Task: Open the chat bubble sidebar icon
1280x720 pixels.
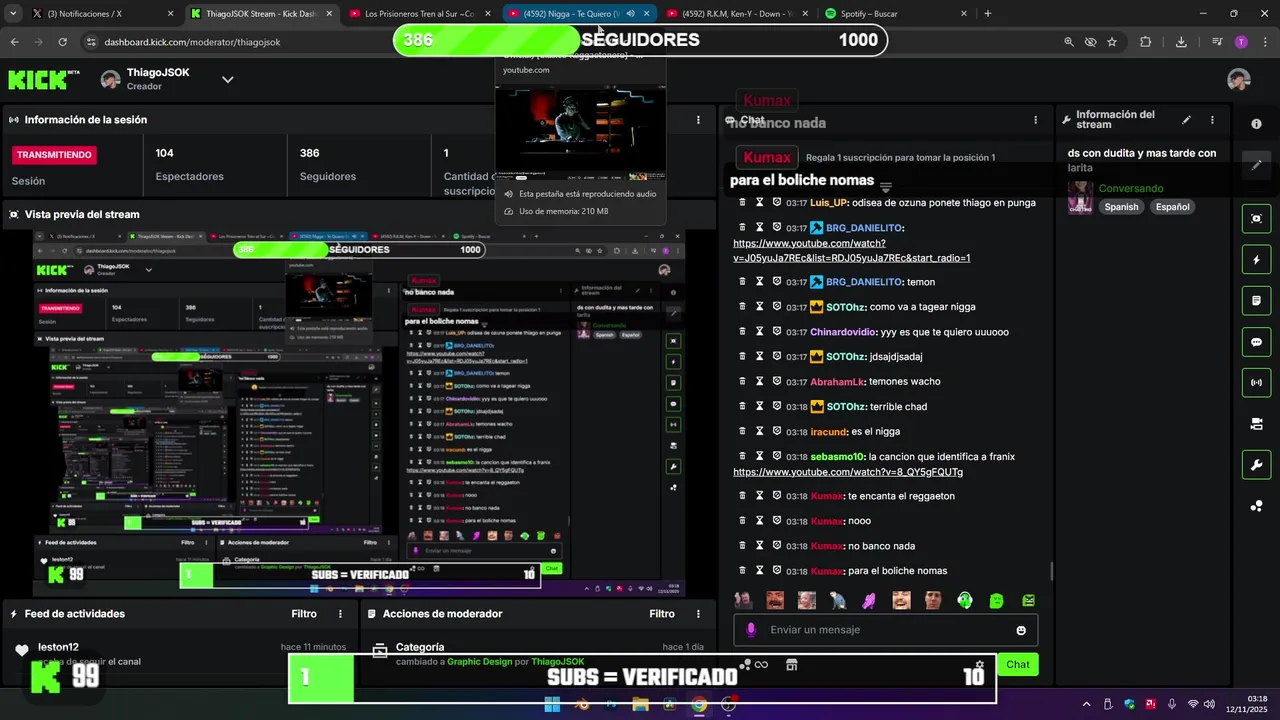Action: 1256,342
